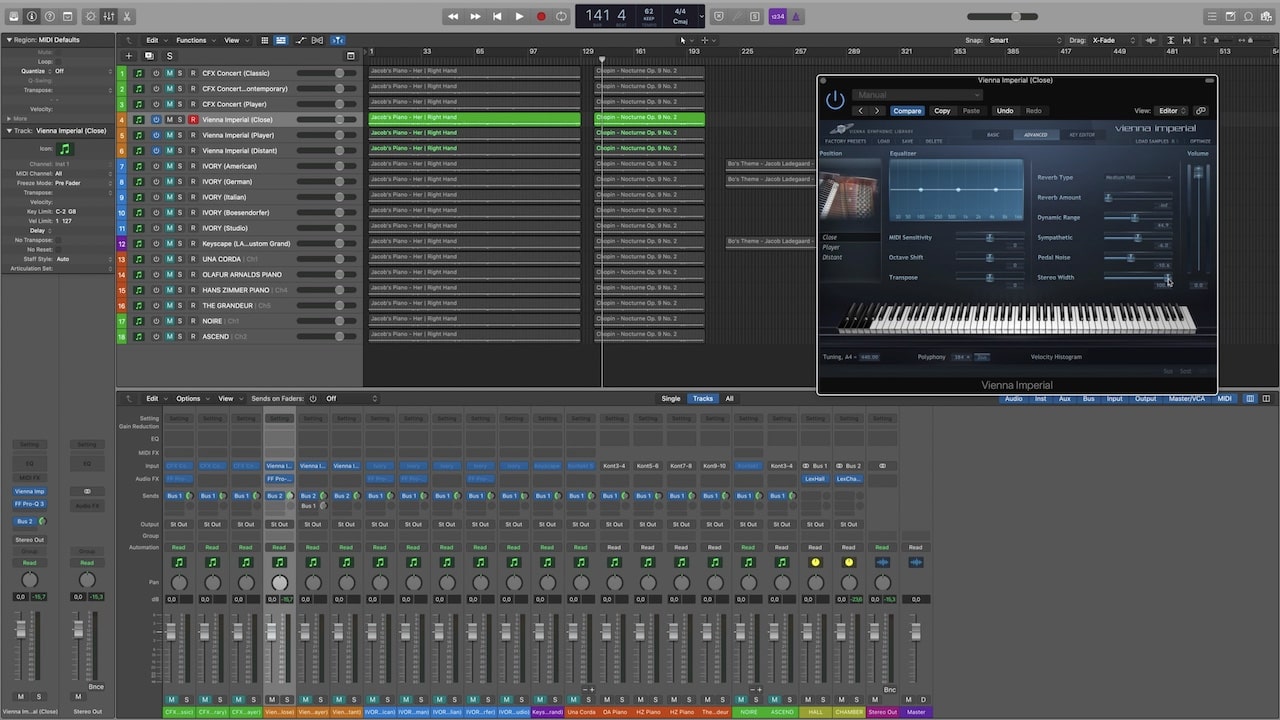This screenshot has height=720, width=1280.
Task: Open the Inspector panel icon
Action: (31, 16)
